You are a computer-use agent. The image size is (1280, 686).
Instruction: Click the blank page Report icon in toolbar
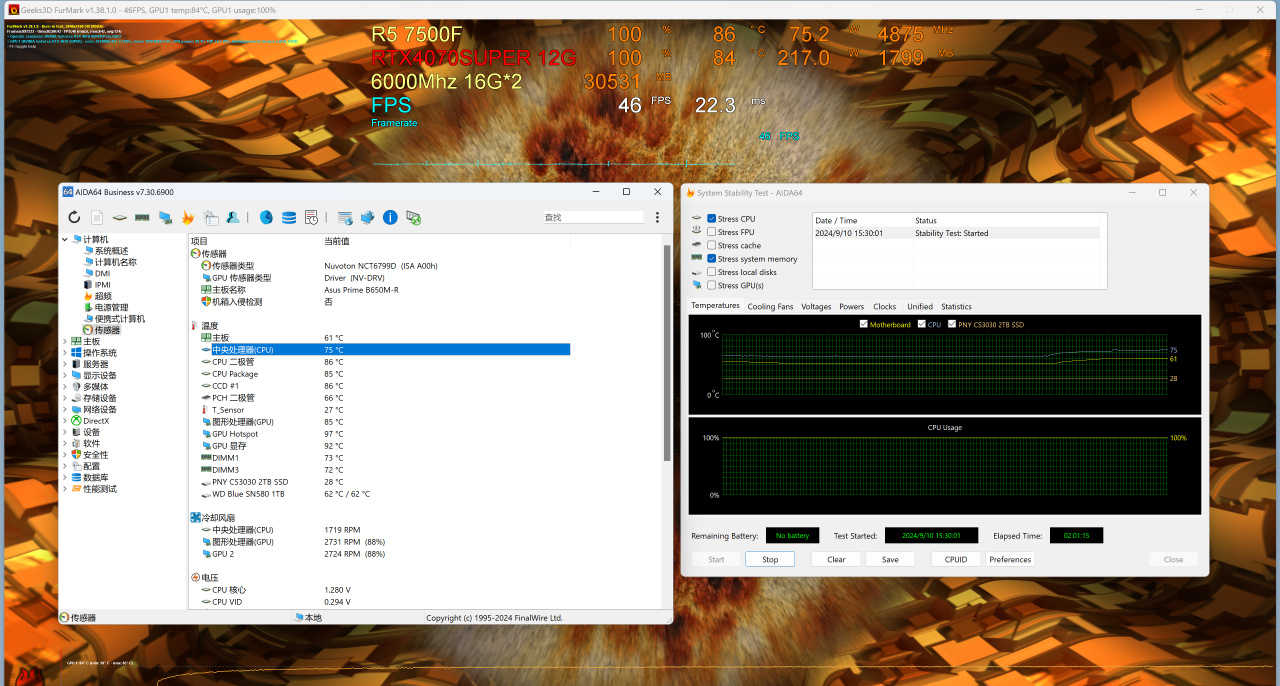point(97,217)
